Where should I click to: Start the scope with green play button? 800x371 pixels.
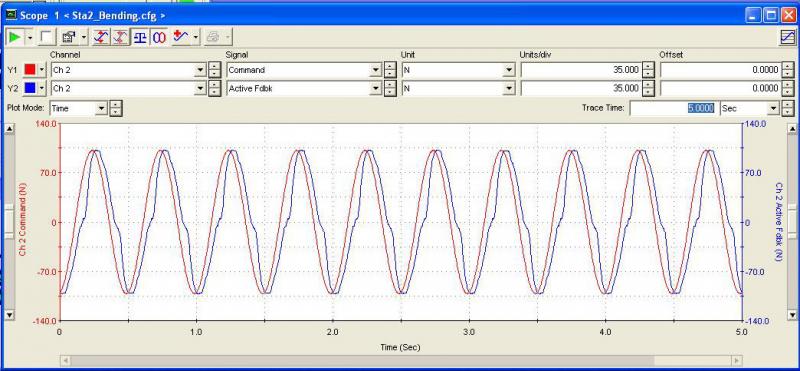point(15,37)
